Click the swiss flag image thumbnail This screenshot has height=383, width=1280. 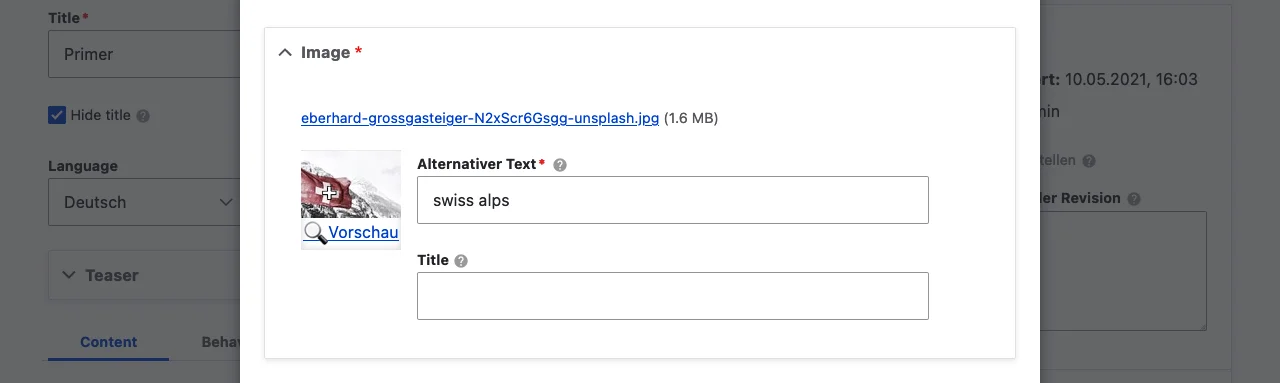(351, 184)
